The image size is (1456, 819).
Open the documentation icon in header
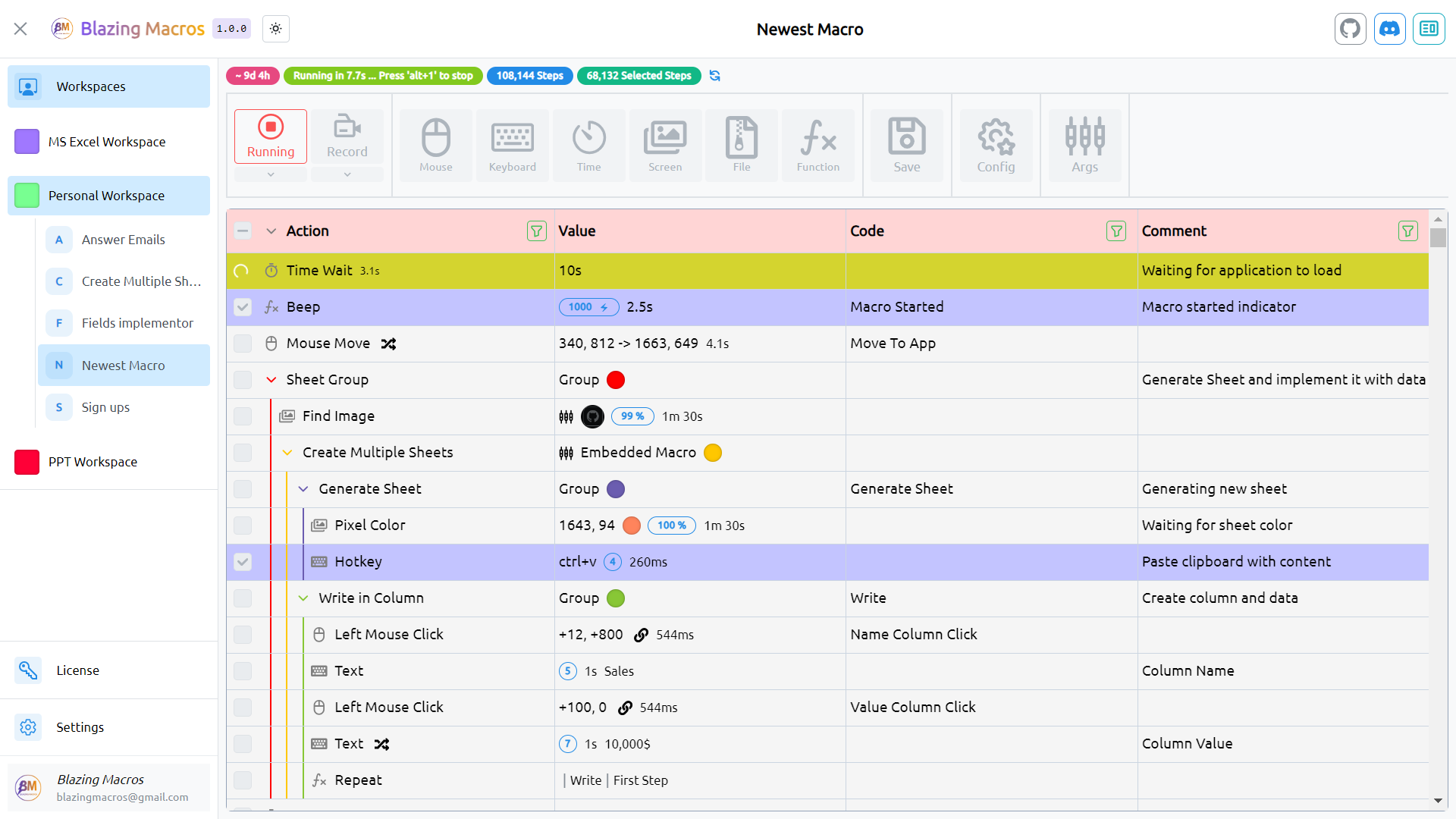pos(1429,29)
